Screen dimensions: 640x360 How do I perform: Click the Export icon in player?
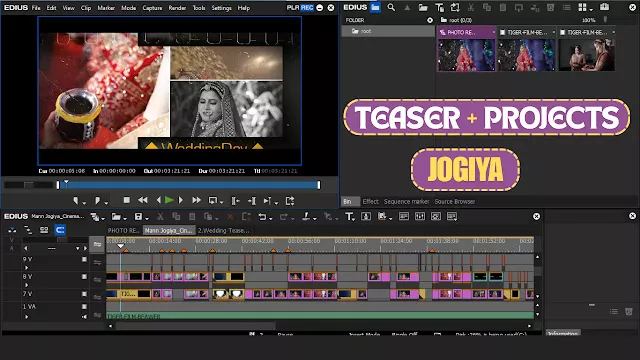coord(290,201)
